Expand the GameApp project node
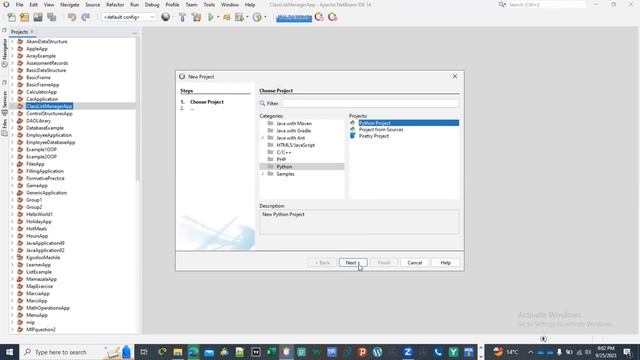Viewport: 640px width, 360px height. 12,185
